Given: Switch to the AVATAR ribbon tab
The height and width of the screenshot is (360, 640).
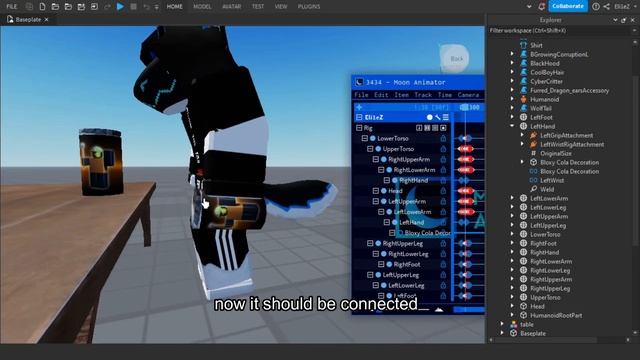Looking at the screenshot, I should pos(231,7).
